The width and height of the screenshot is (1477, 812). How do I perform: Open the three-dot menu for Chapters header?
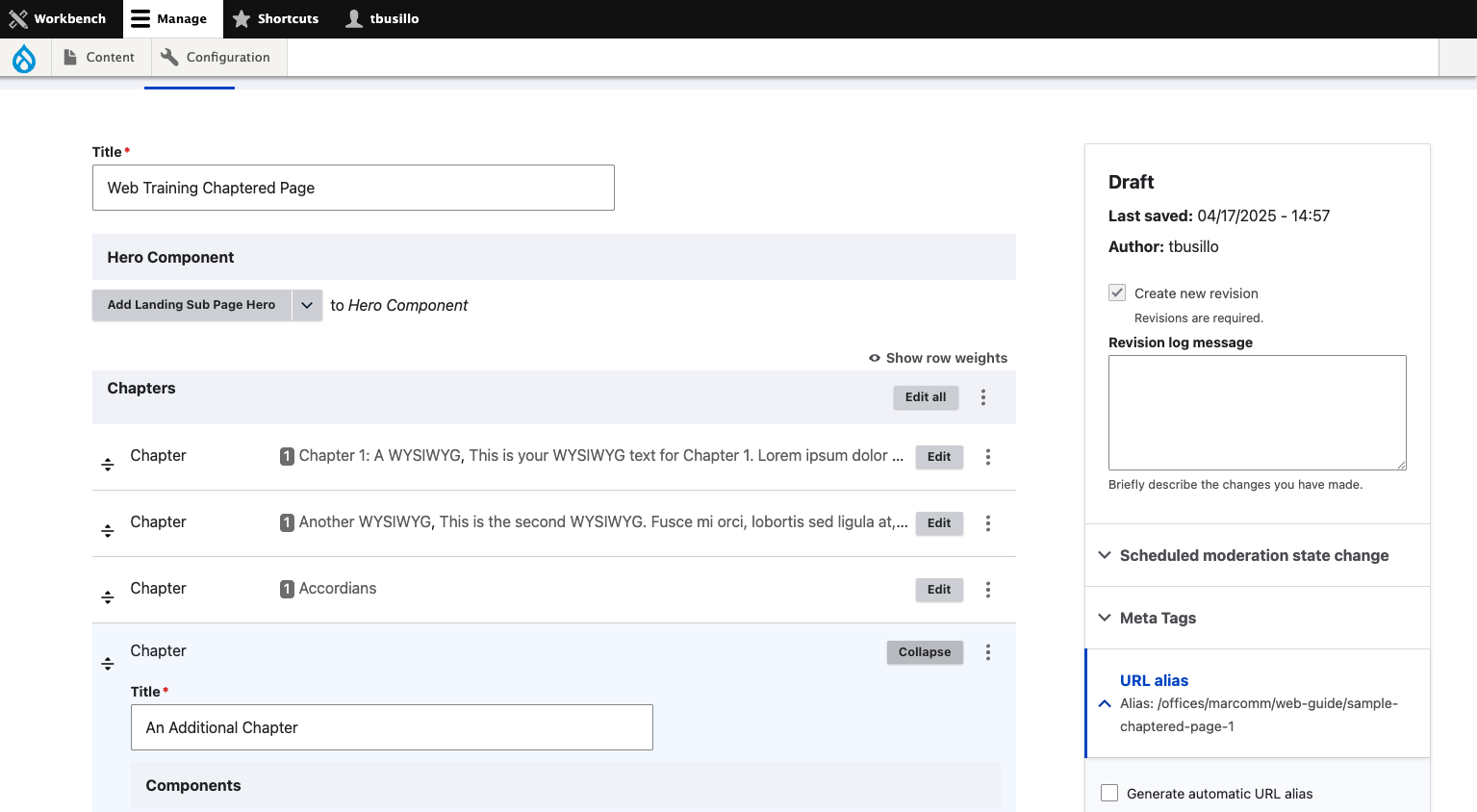pos(983,397)
